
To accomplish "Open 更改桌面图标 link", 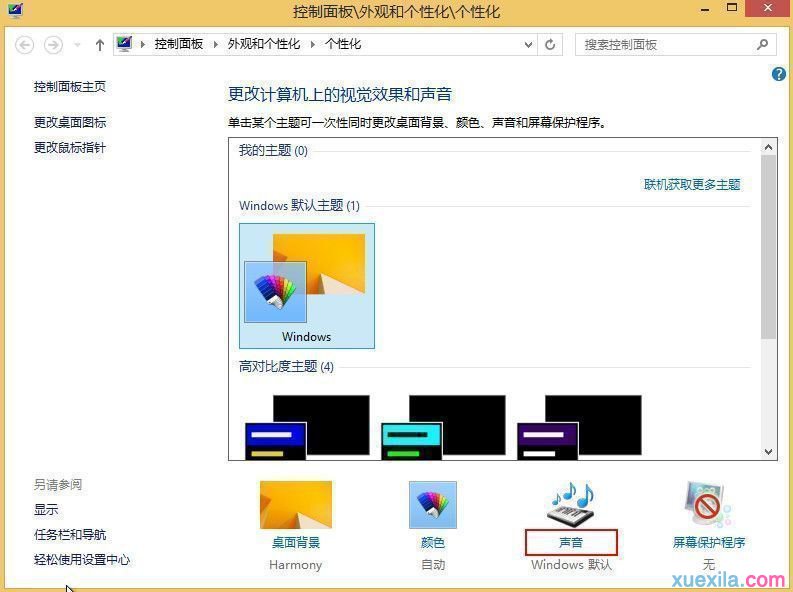I will click(x=70, y=122).
